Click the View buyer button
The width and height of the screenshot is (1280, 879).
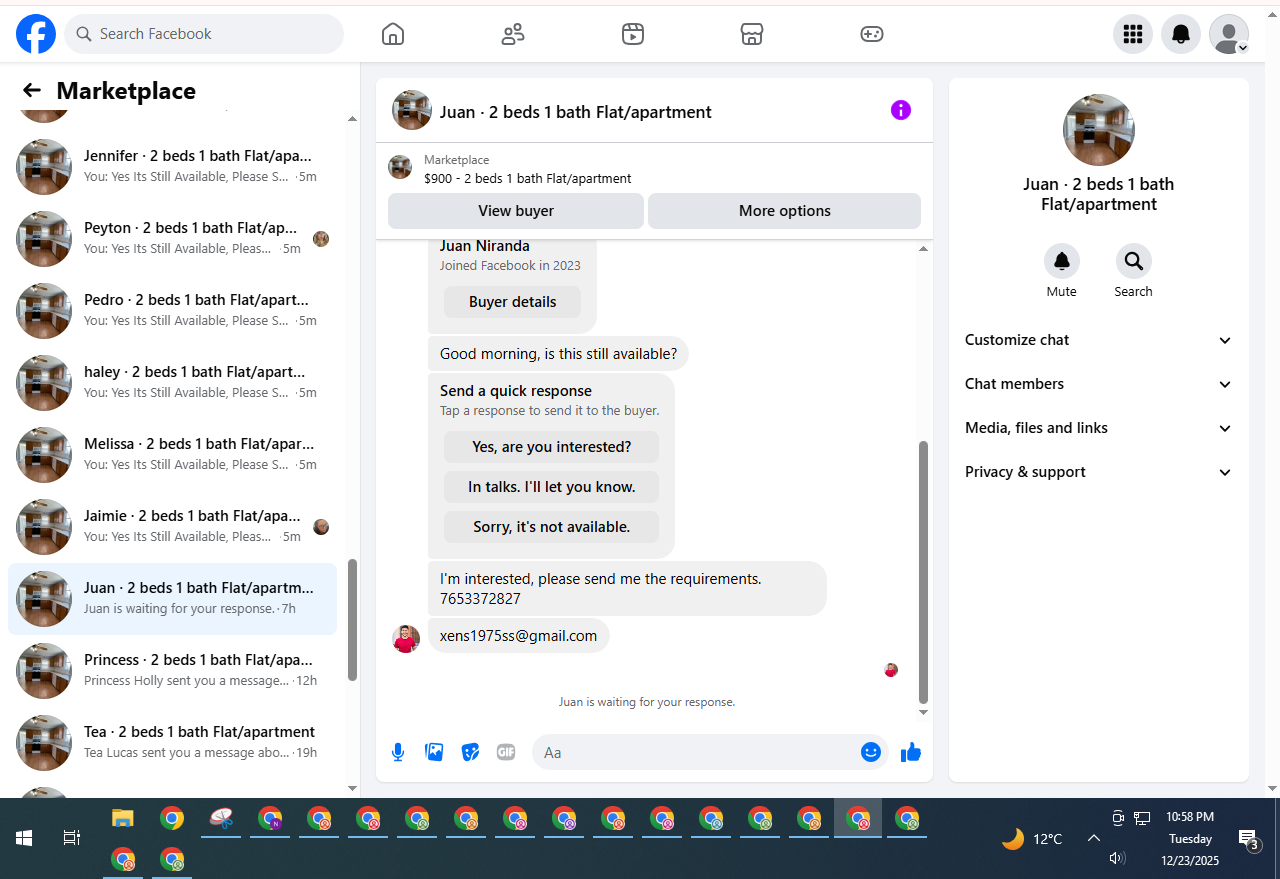(x=516, y=211)
